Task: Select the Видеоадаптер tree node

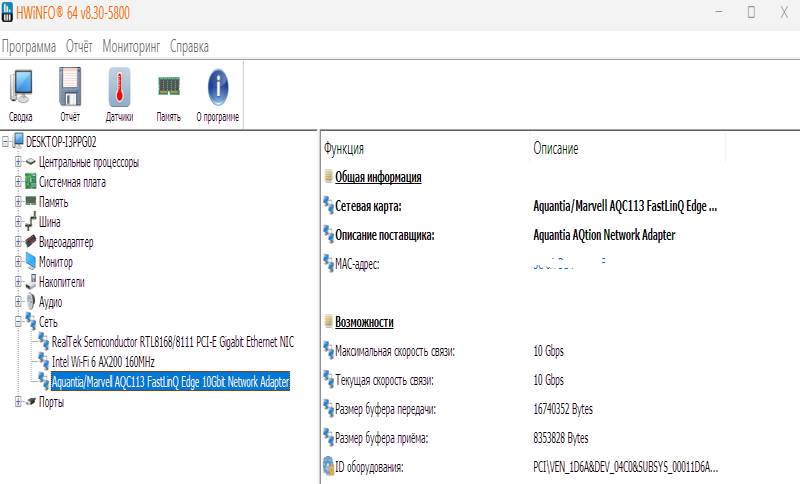Action: 66,242
